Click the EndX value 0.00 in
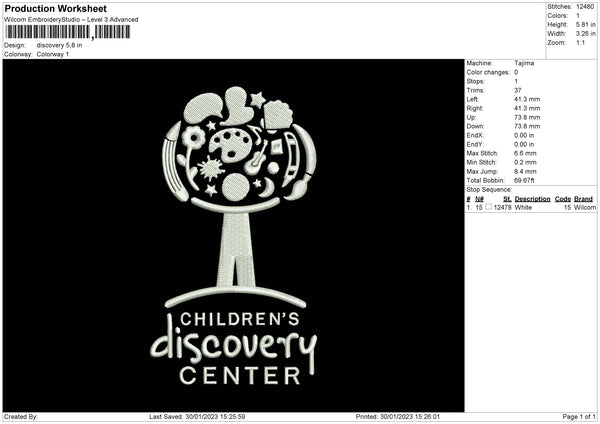600x424 pixels. pyautogui.click(x=524, y=135)
